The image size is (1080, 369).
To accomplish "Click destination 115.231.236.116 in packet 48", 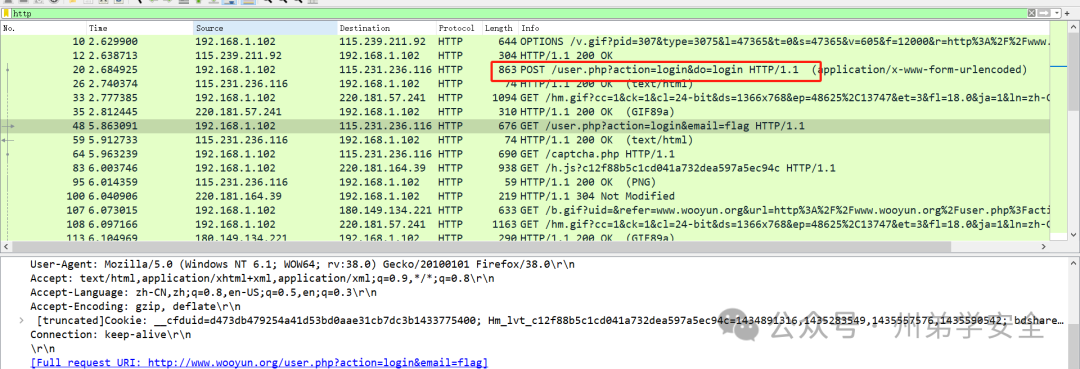I will tap(386, 126).
